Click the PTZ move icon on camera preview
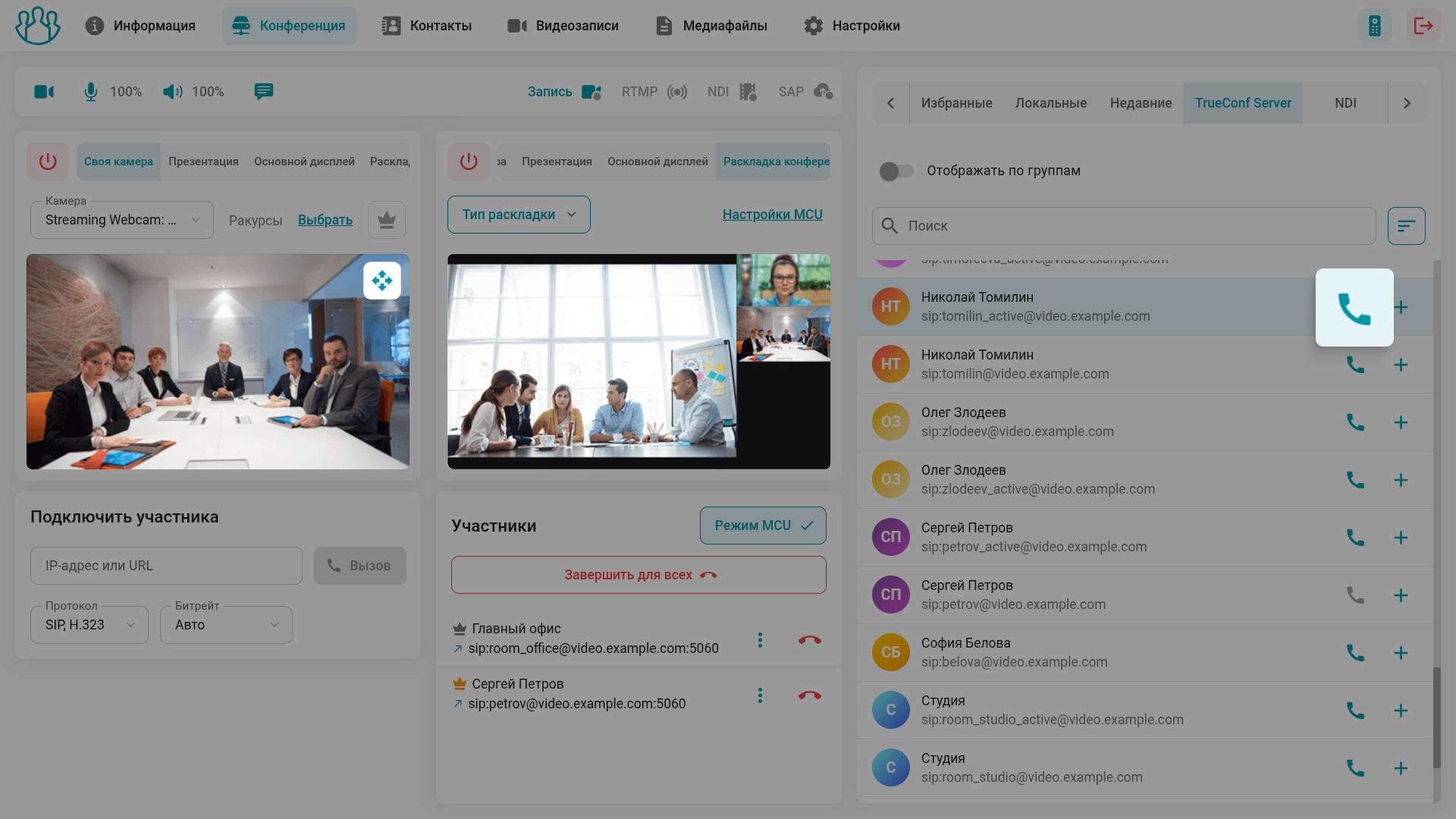Image resolution: width=1456 pixels, height=819 pixels. tap(382, 281)
